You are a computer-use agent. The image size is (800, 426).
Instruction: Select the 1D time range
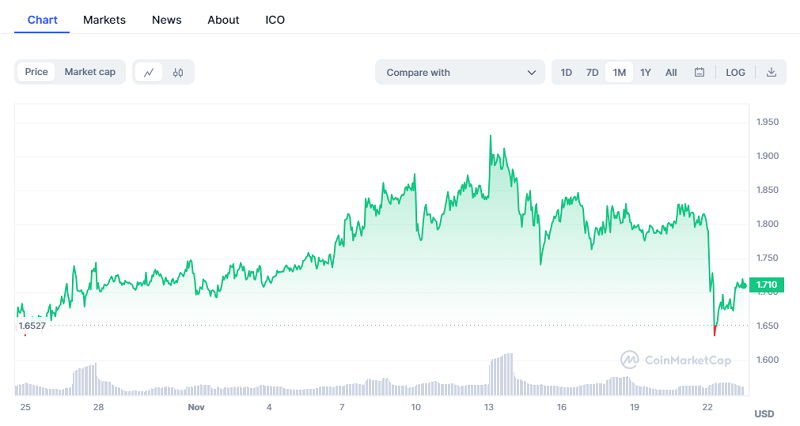(x=566, y=72)
